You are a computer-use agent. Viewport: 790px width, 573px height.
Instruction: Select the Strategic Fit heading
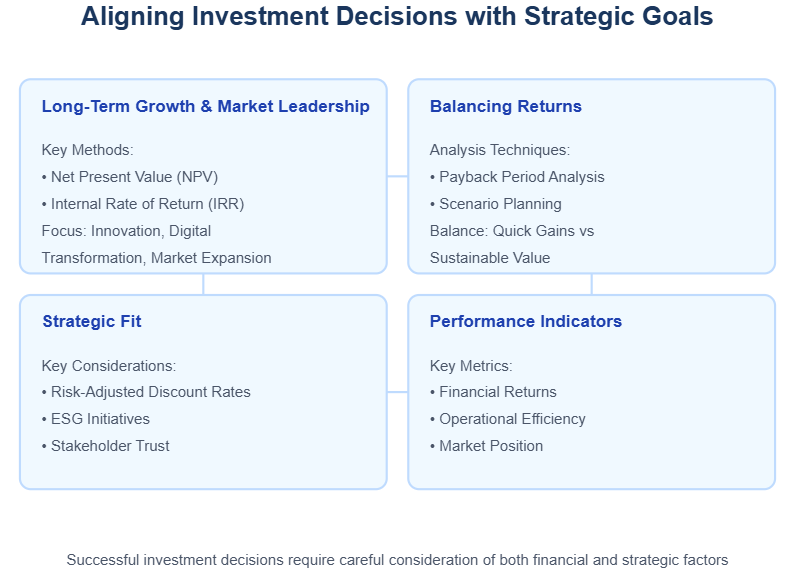pyautogui.click(x=92, y=321)
